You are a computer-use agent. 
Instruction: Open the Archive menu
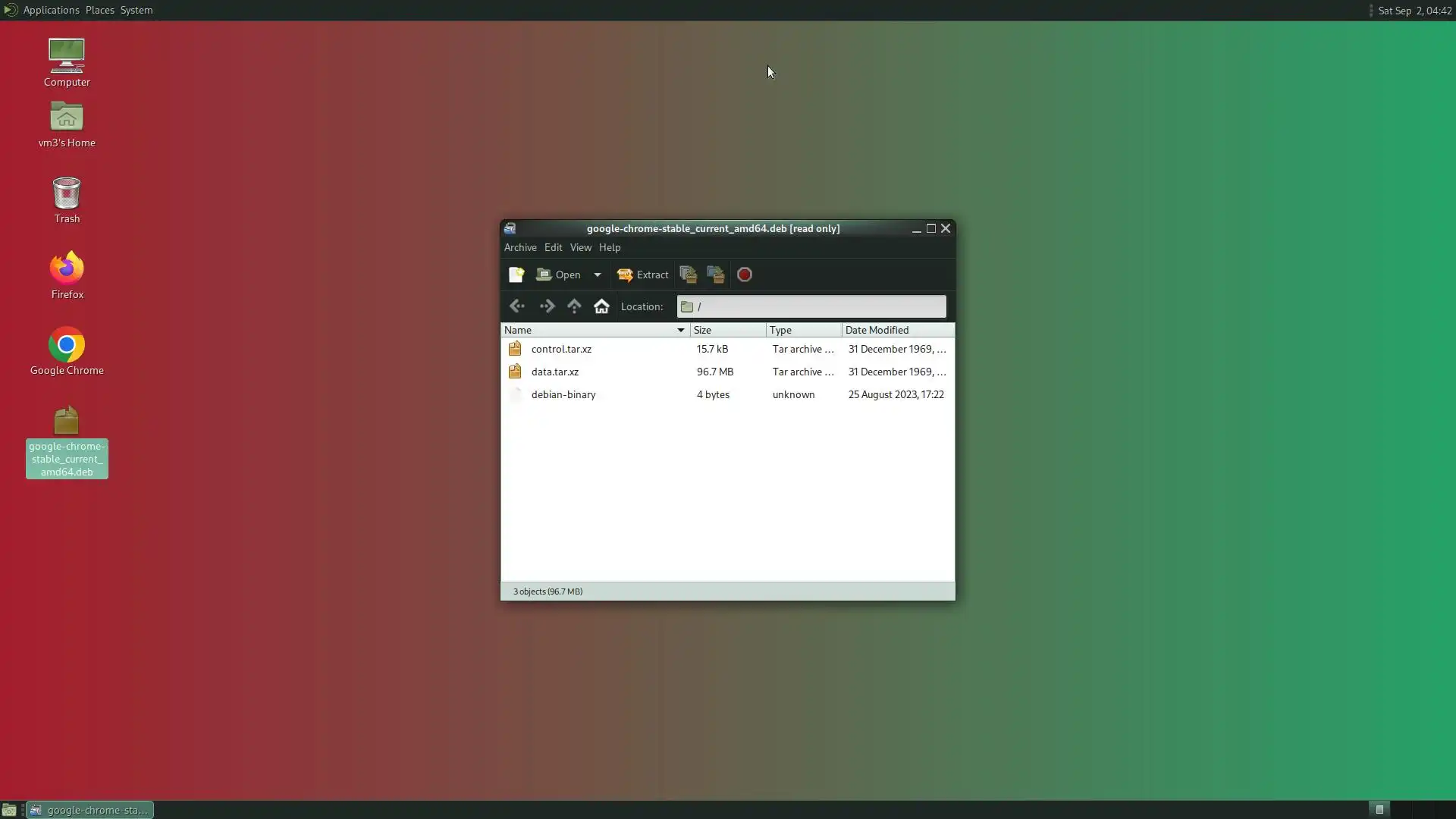point(520,247)
